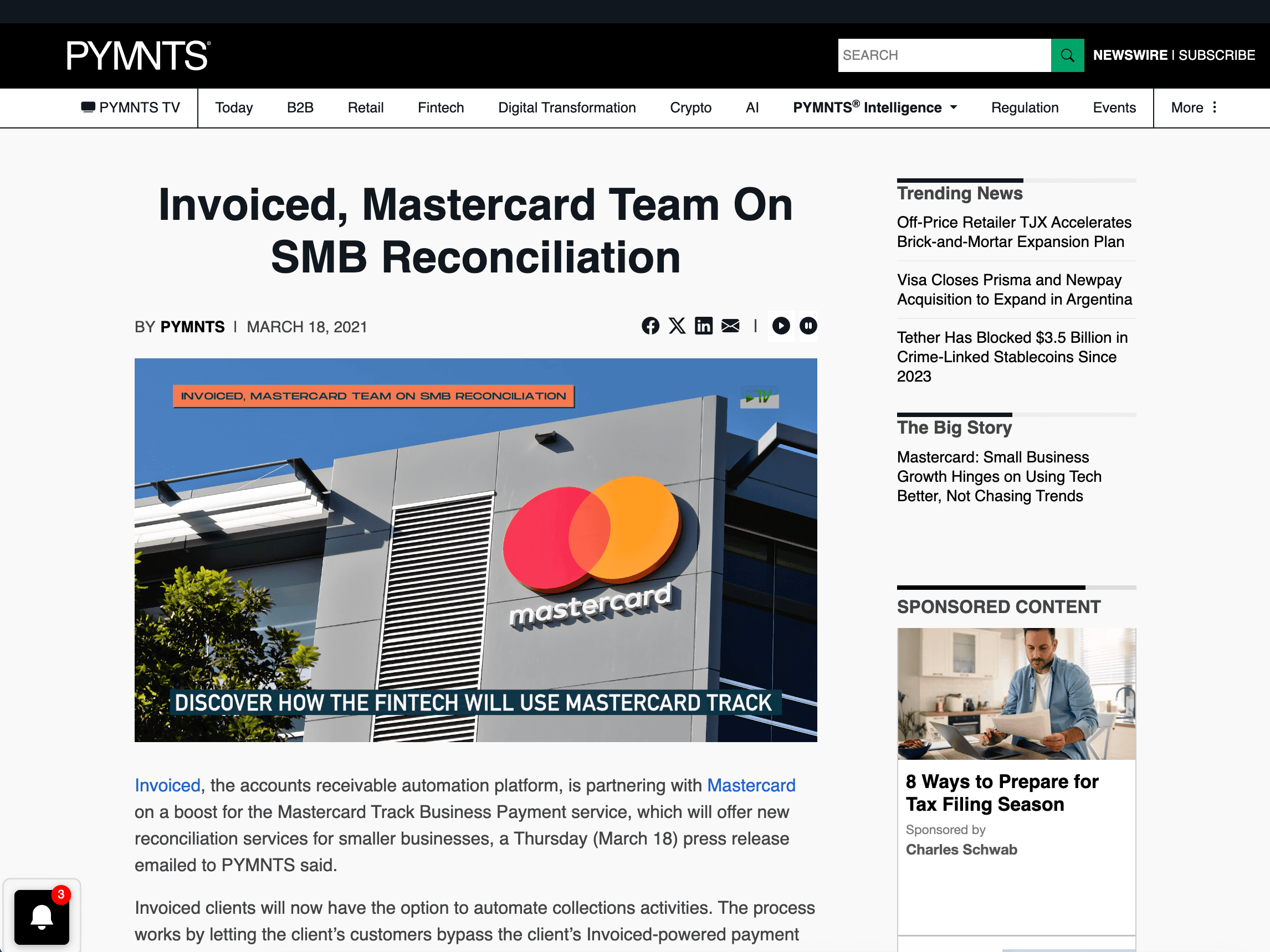Click the green search magnifier button

tap(1067, 55)
